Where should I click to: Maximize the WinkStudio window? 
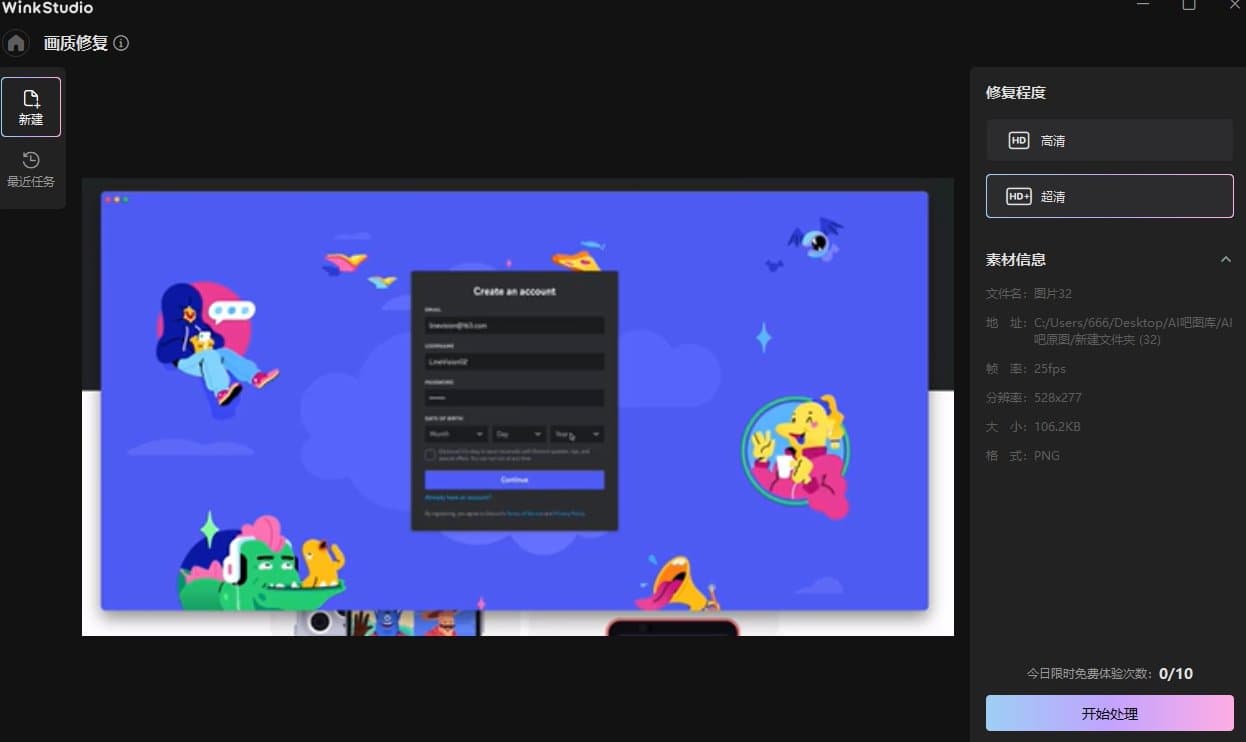click(1189, 6)
